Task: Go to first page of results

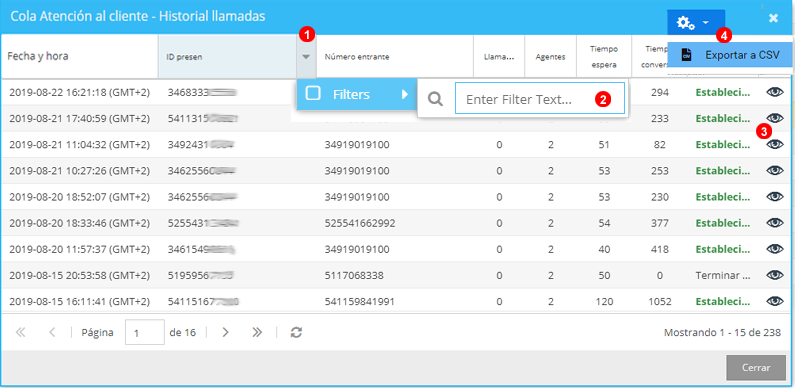Action: coord(20,332)
